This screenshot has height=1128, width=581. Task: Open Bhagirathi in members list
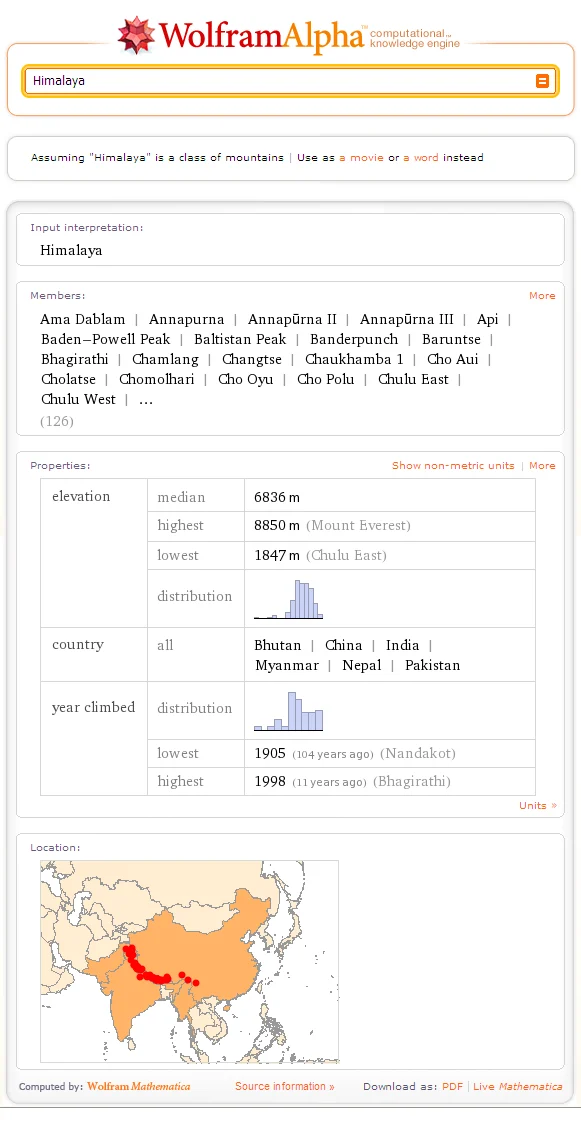[75, 359]
